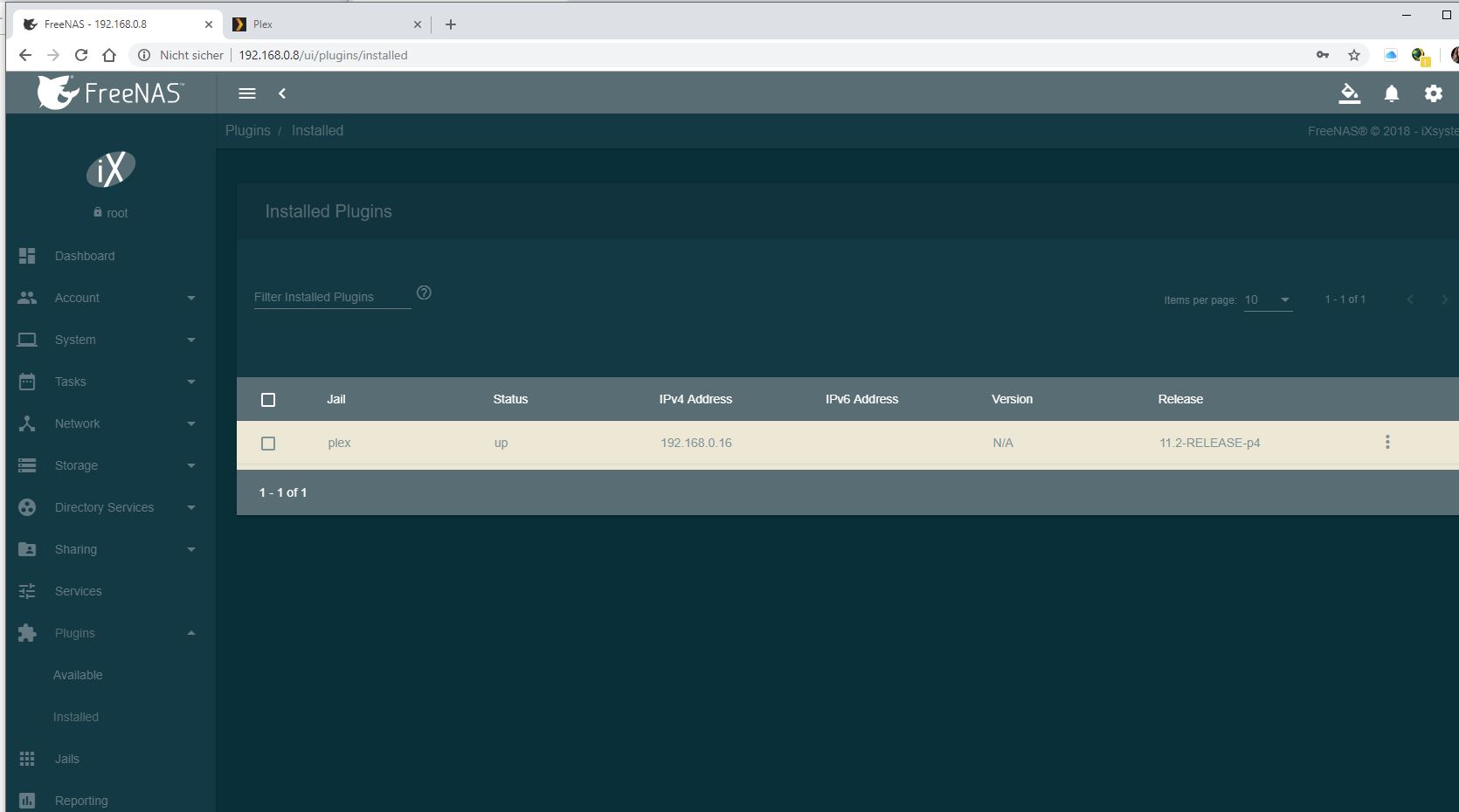Go to previous page of plugins

(1410, 299)
